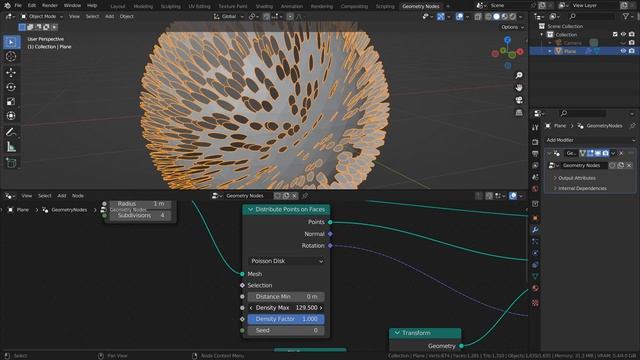Switch perspective/orthographic grid icon
This screenshot has height=360, width=640.
(519, 112)
